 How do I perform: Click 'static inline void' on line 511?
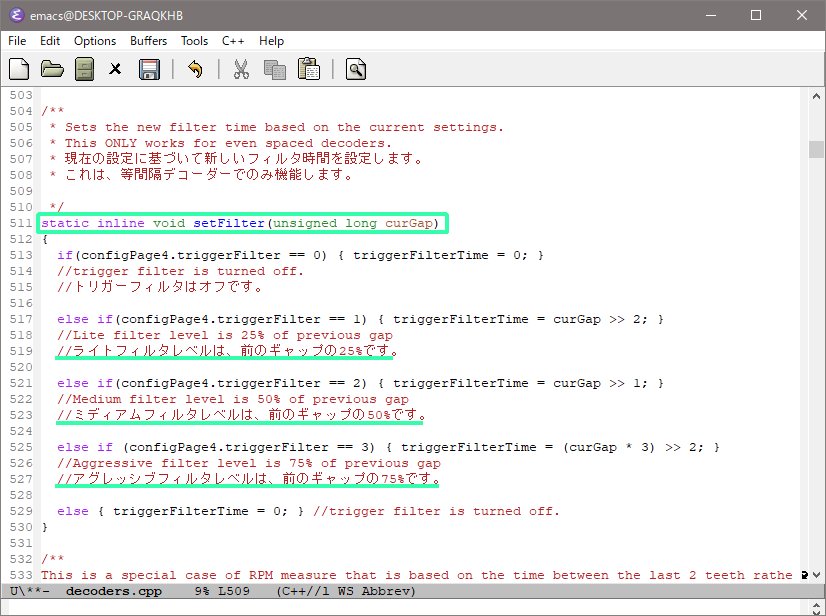click(x=113, y=223)
